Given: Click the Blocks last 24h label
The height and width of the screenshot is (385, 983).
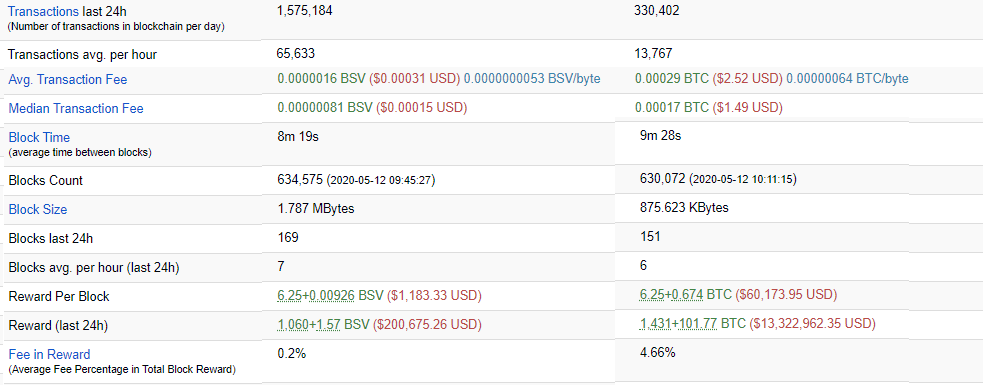Looking at the screenshot, I should pyautogui.click(x=51, y=238).
